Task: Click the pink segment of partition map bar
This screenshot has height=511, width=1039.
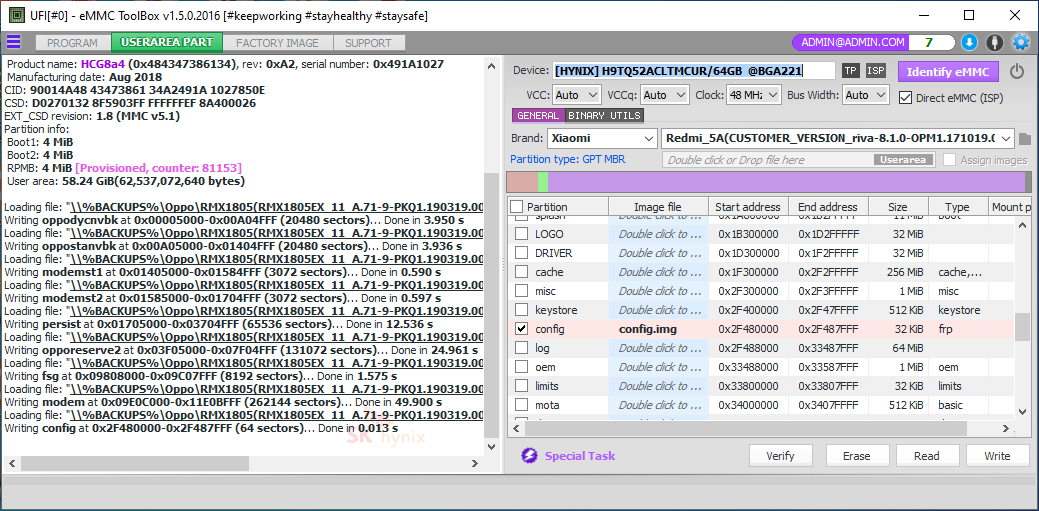Action: [522, 182]
